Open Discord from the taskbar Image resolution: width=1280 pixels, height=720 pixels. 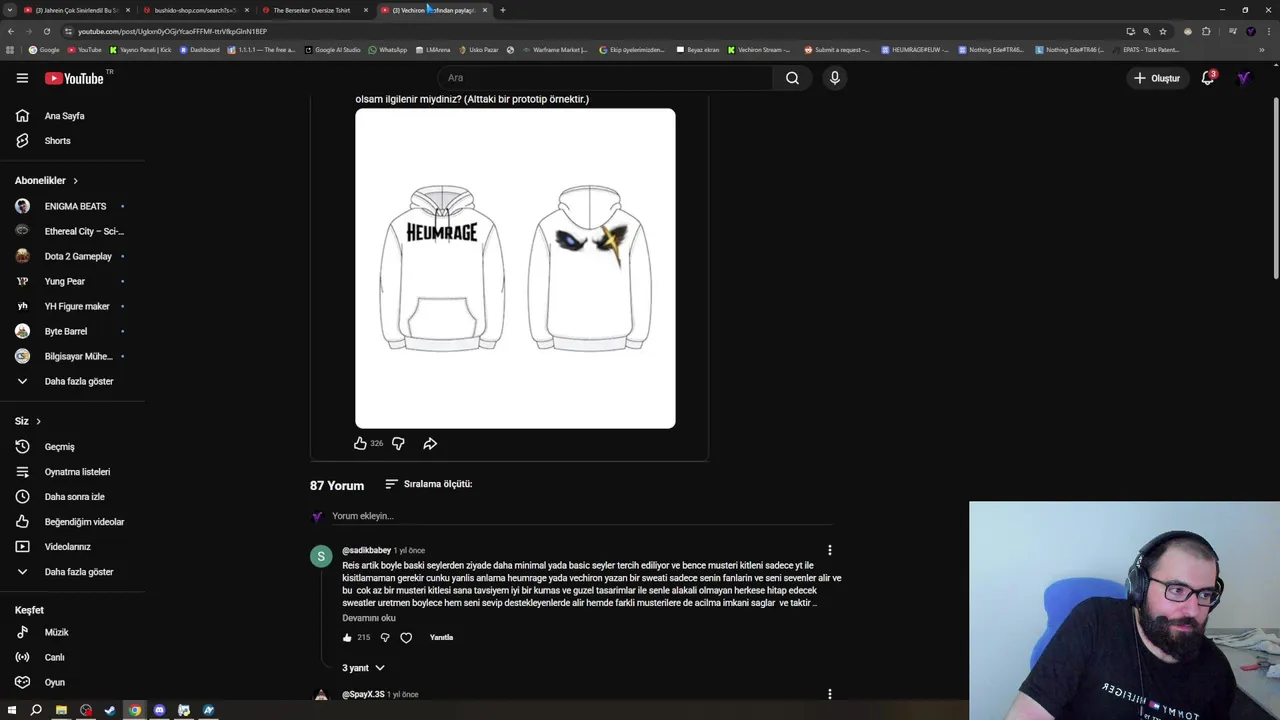[x=159, y=710]
